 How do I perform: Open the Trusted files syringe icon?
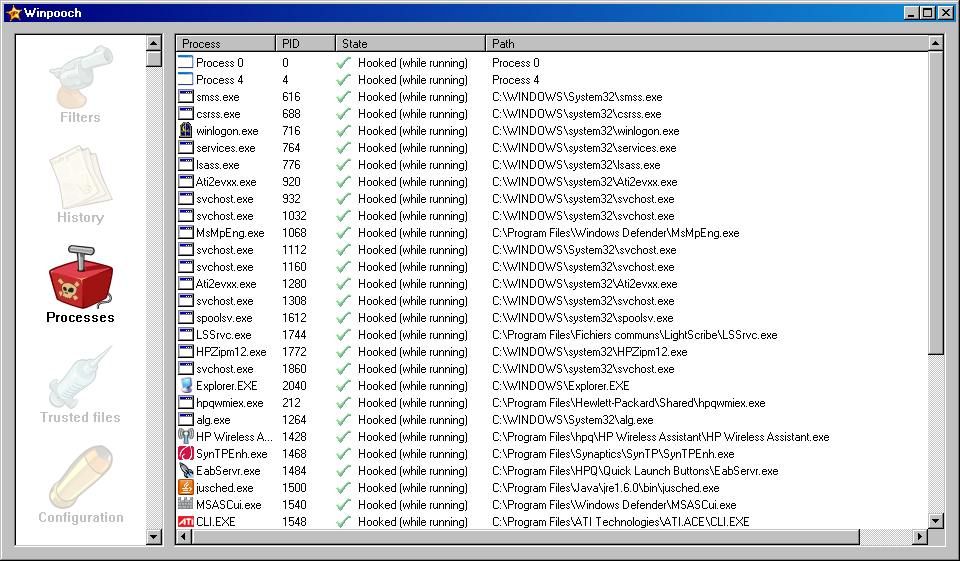81,377
